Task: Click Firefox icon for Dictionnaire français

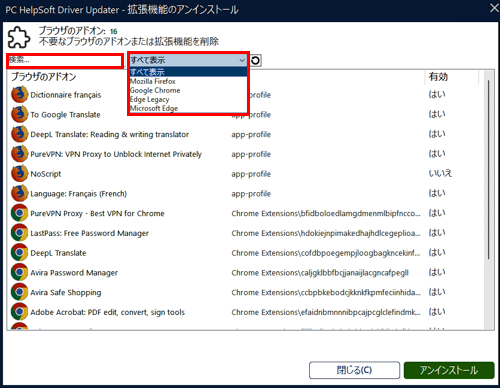Action: pyautogui.click(x=20, y=95)
